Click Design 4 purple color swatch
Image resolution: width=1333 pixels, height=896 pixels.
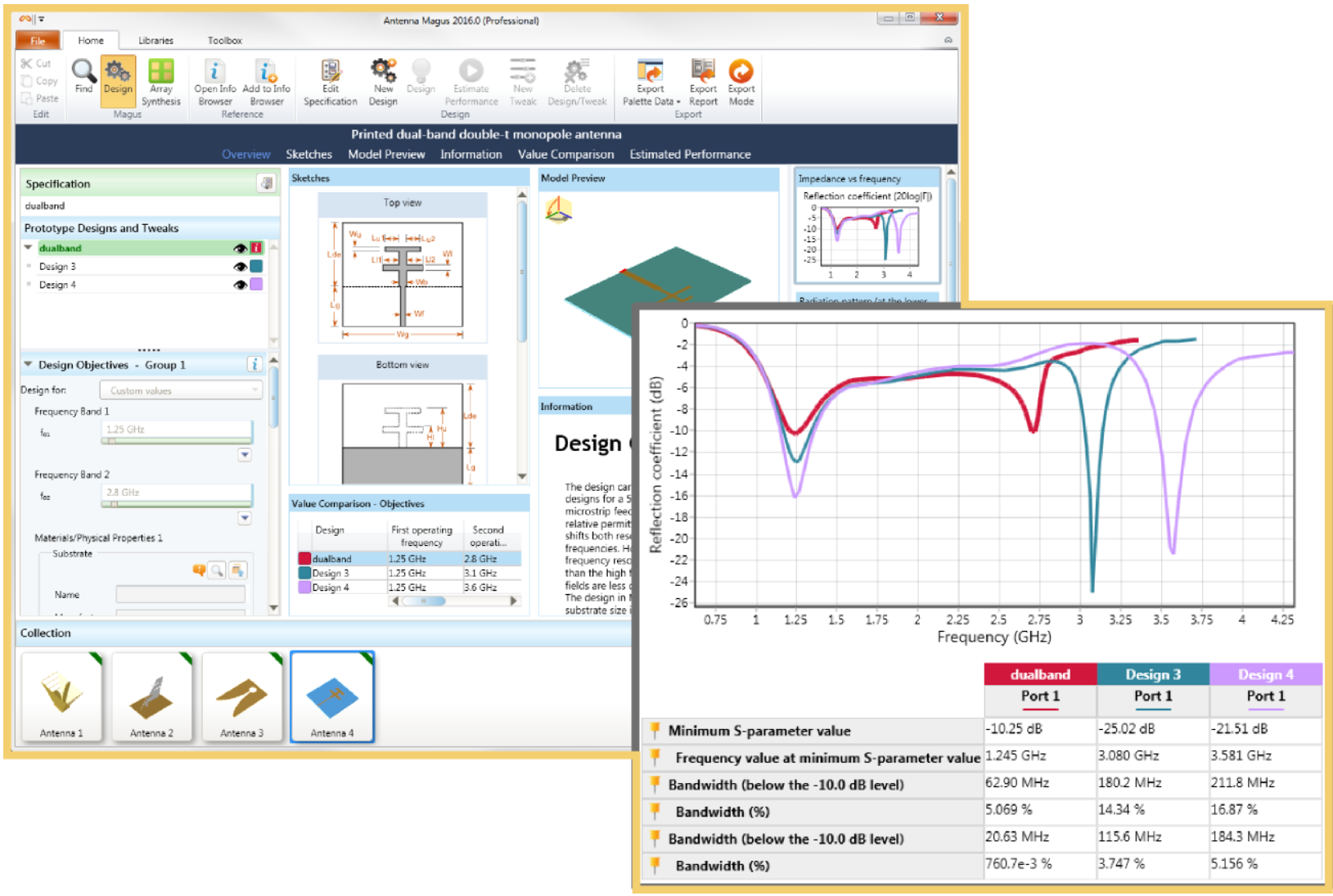pos(256,284)
